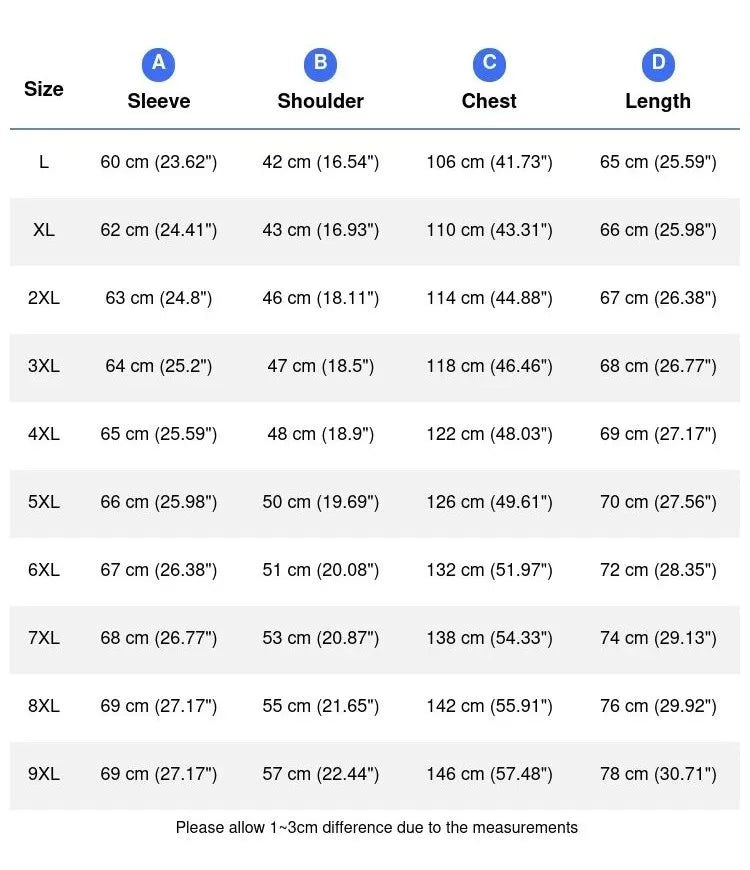Viewport: 750px width, 870px height.
Task: Click the 2XL size row label
Action: [x=44, y=298]
